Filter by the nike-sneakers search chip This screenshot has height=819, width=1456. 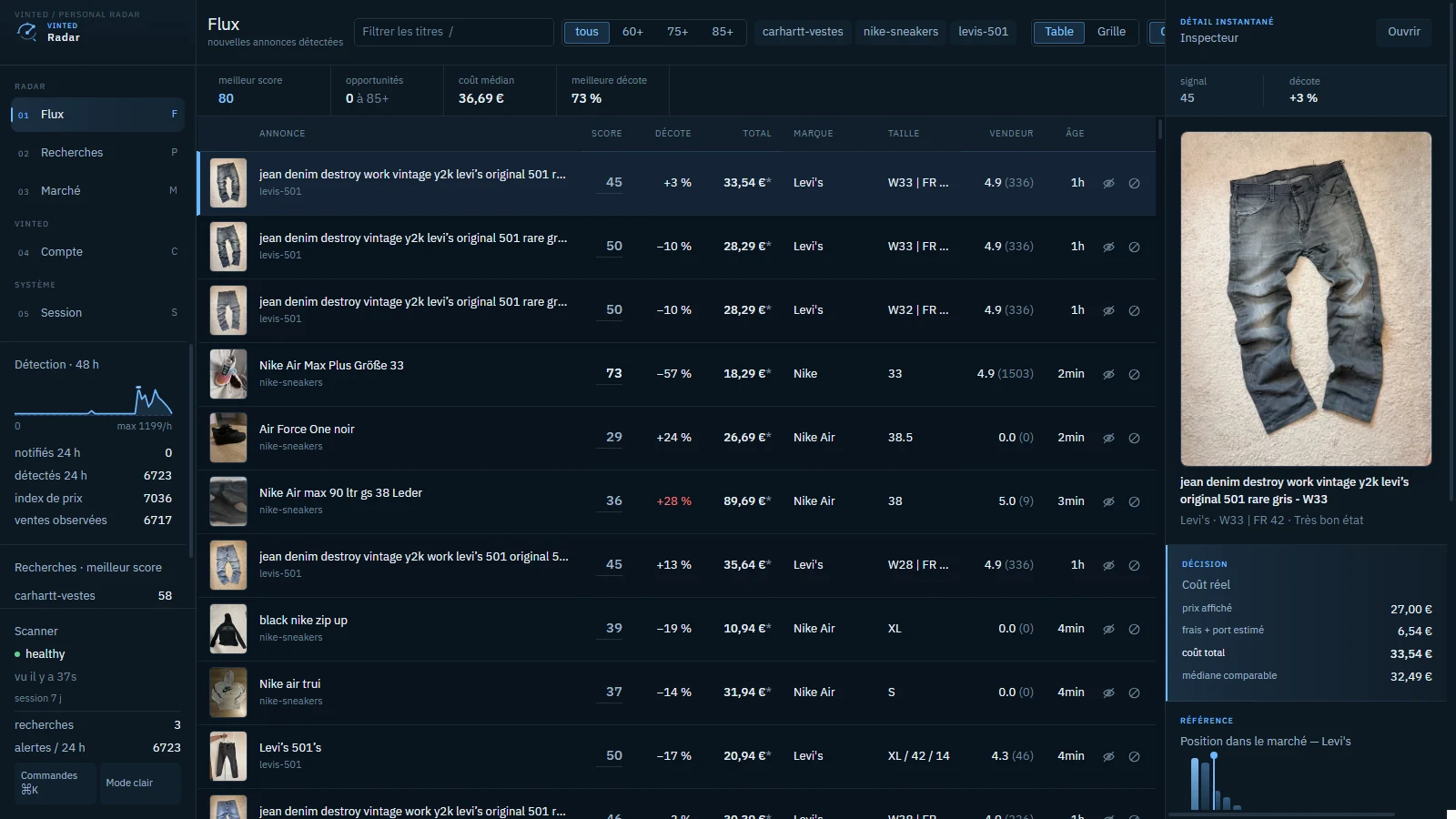click(x=901, y=32)
